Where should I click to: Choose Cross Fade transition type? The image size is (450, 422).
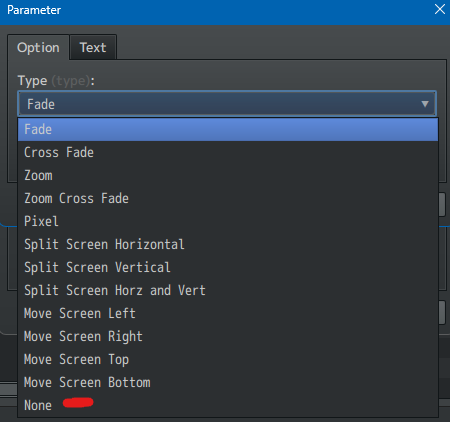pos(228,152)
